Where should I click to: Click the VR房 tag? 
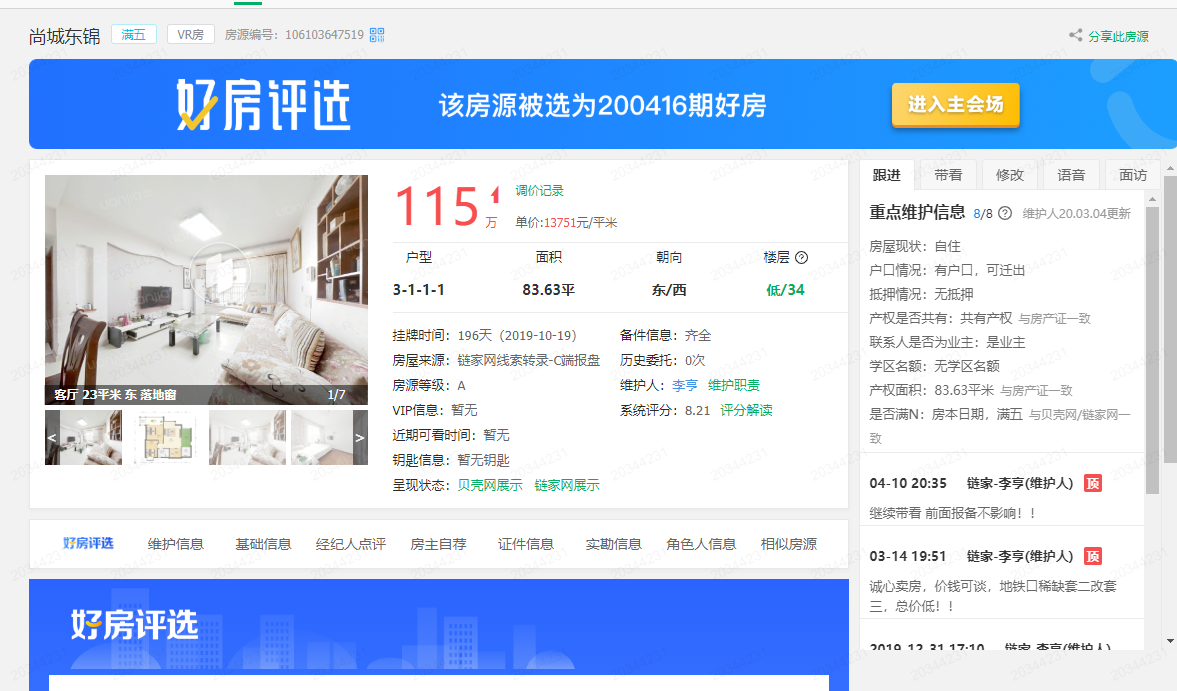point(190,35)
